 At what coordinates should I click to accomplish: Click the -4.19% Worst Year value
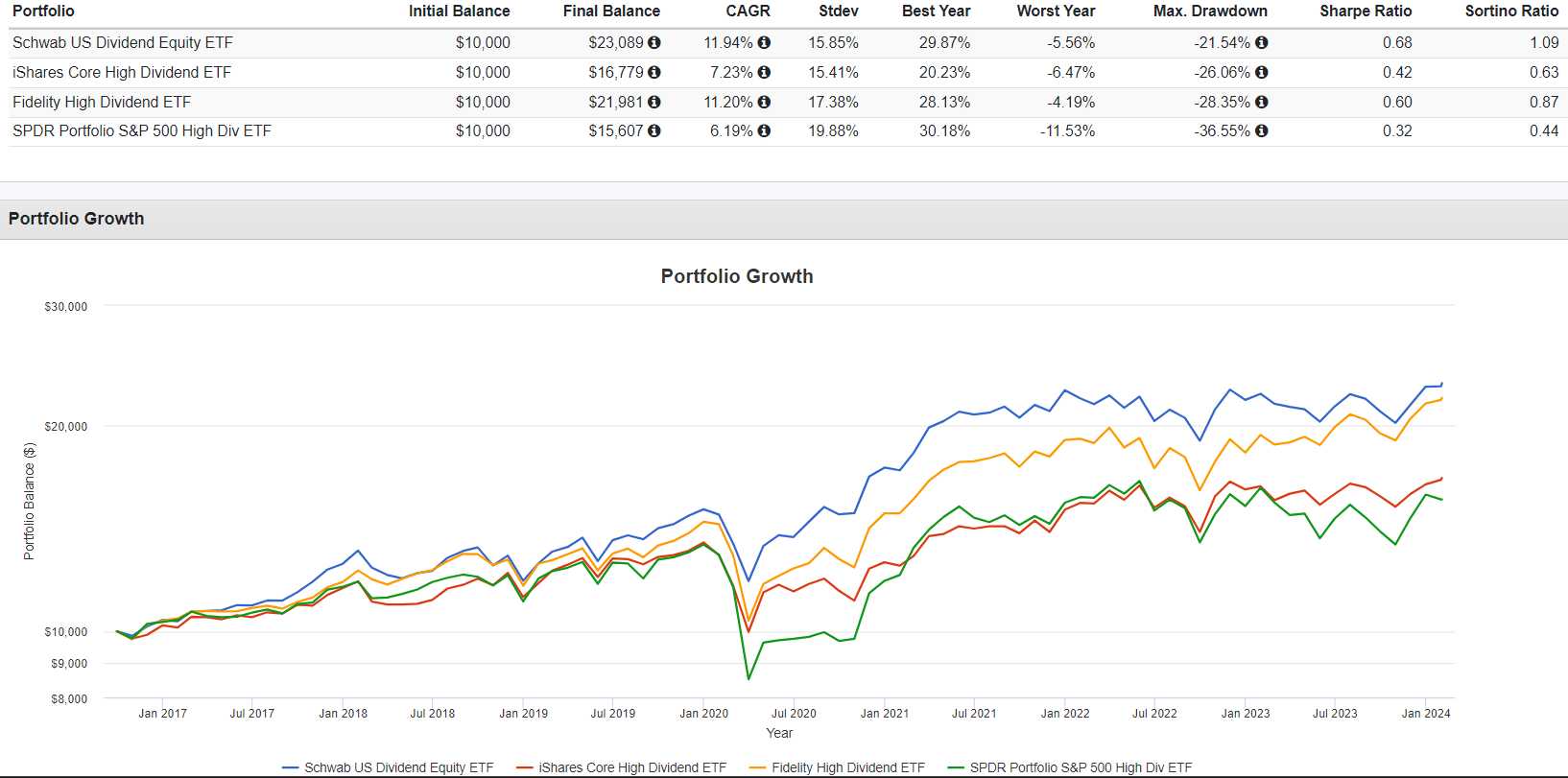click(x=1071, y=102)
